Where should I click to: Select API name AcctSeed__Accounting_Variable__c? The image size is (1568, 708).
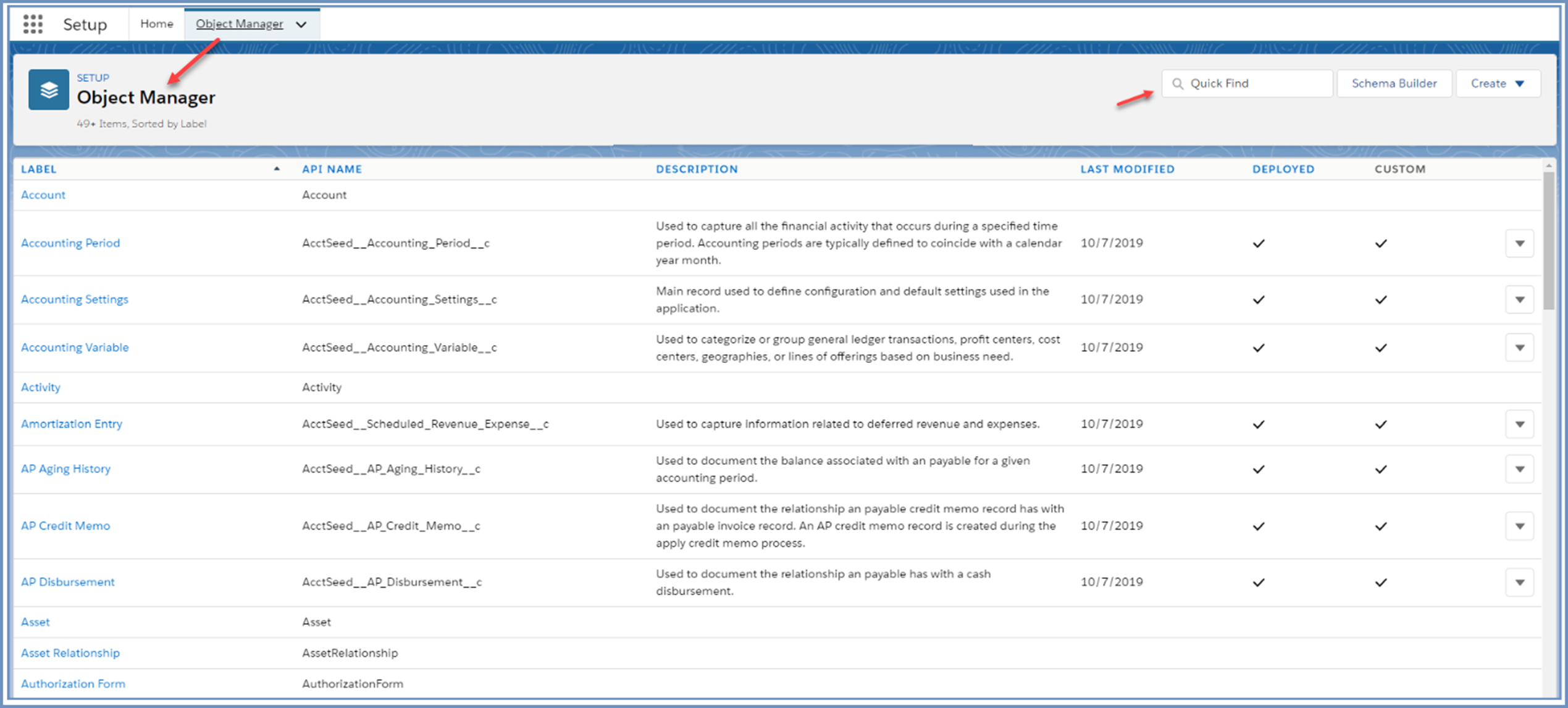(400, 348)
